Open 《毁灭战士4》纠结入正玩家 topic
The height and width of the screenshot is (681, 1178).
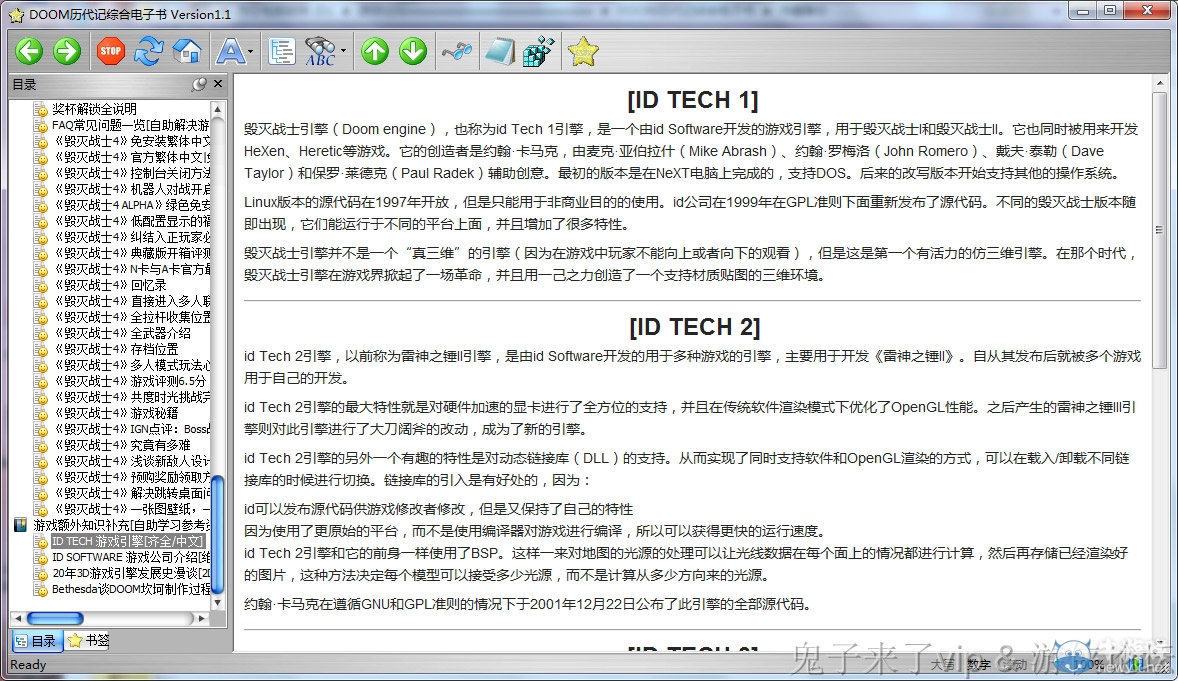coord(131,238)
